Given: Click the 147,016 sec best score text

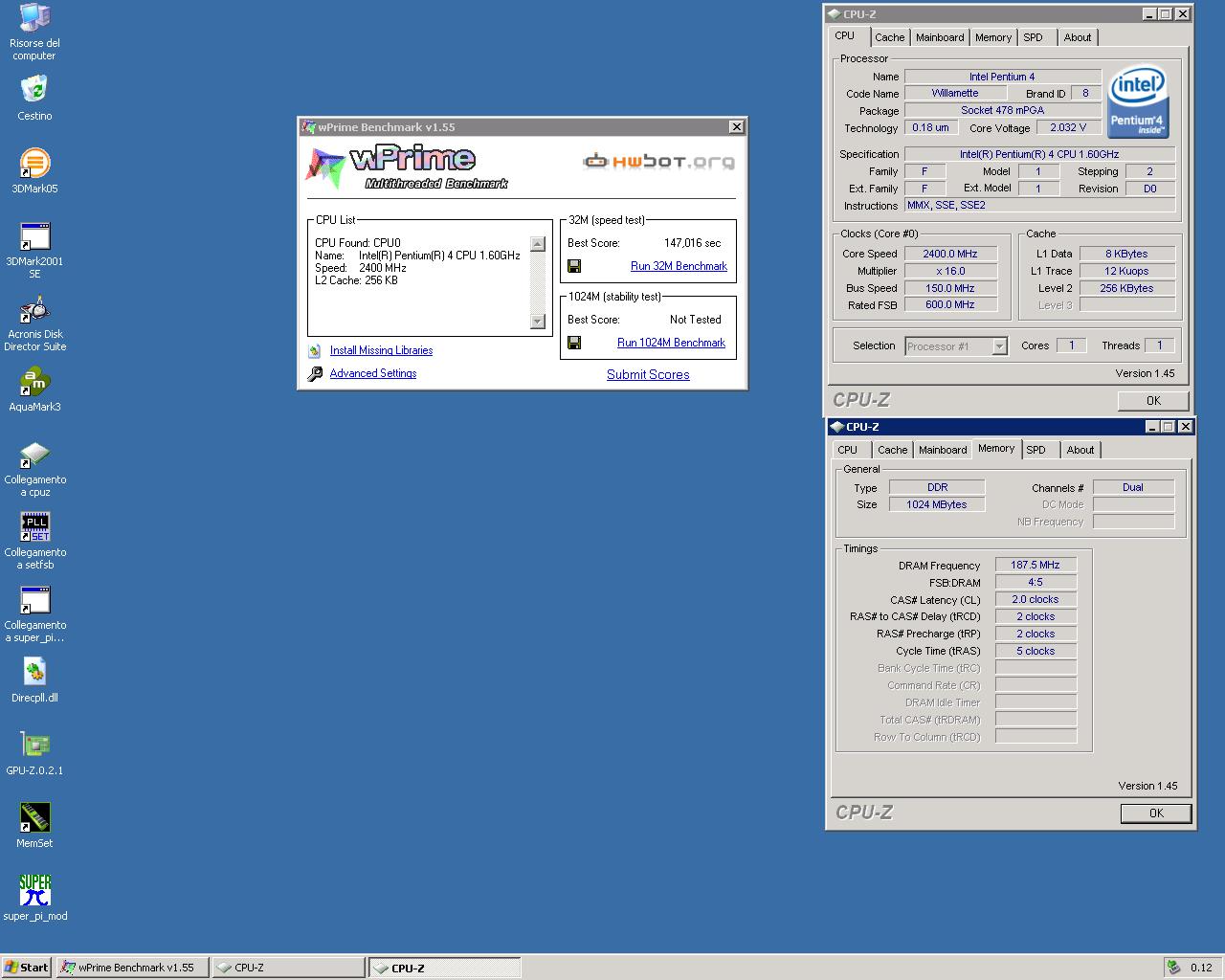Looking at the screenshot, I should pos(693,243).
